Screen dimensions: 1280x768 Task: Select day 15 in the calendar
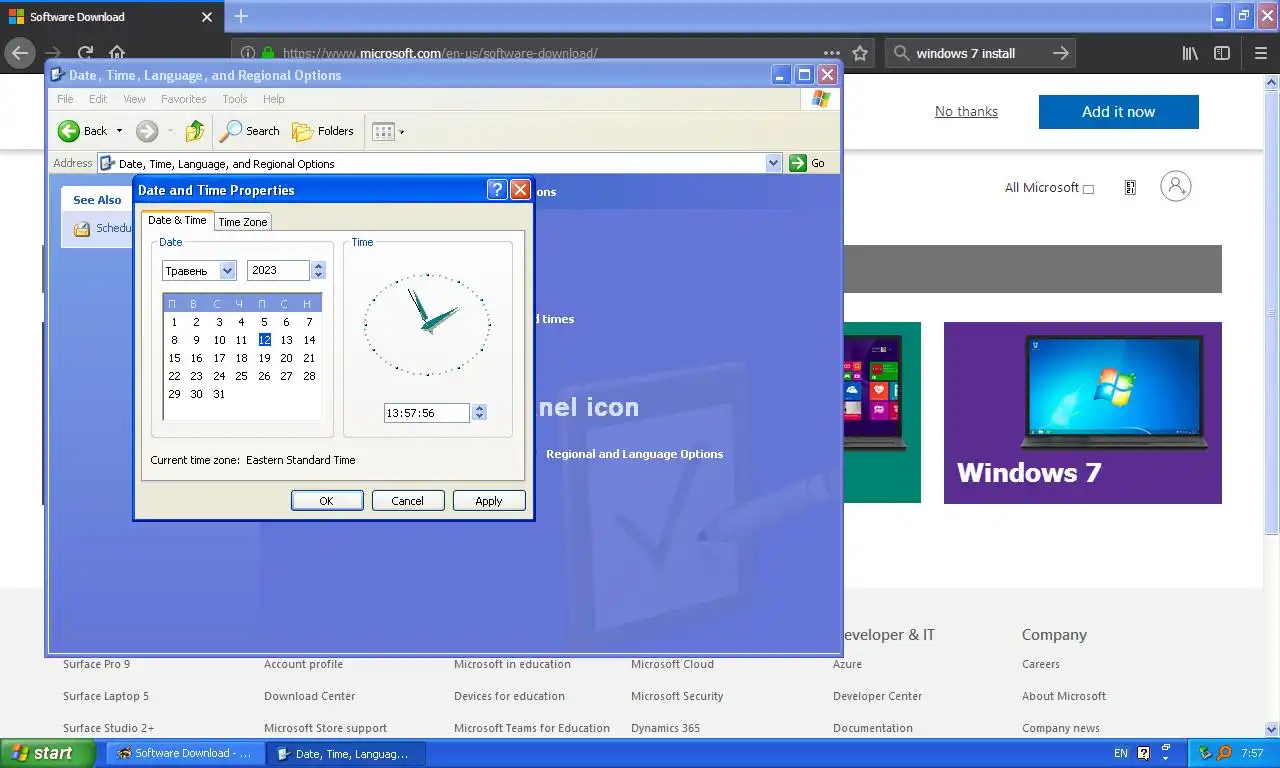174,358
